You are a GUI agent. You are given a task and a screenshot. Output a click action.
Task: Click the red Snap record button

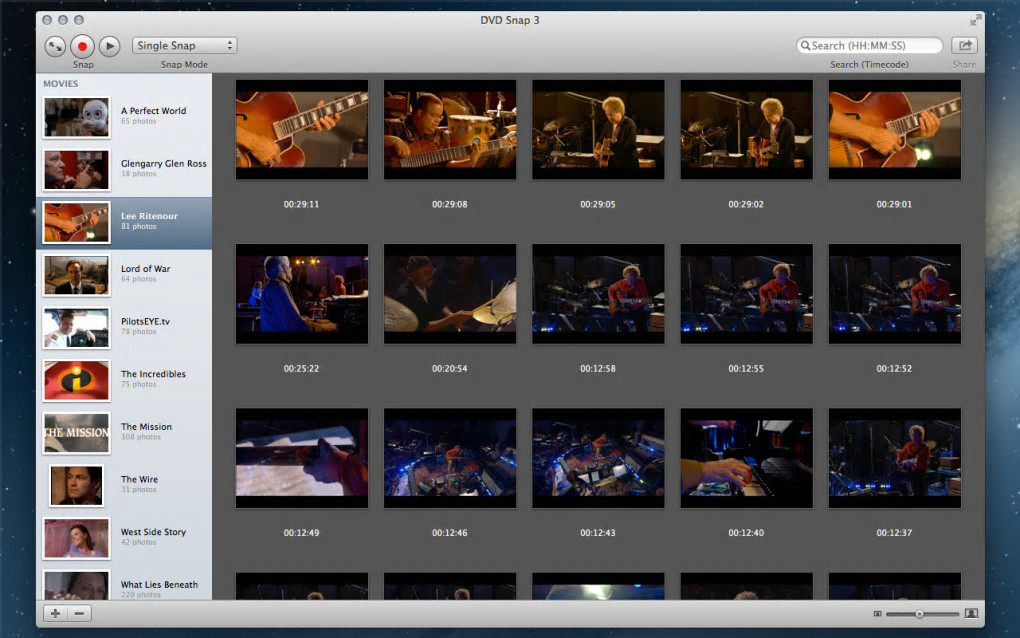click(83, 46)
